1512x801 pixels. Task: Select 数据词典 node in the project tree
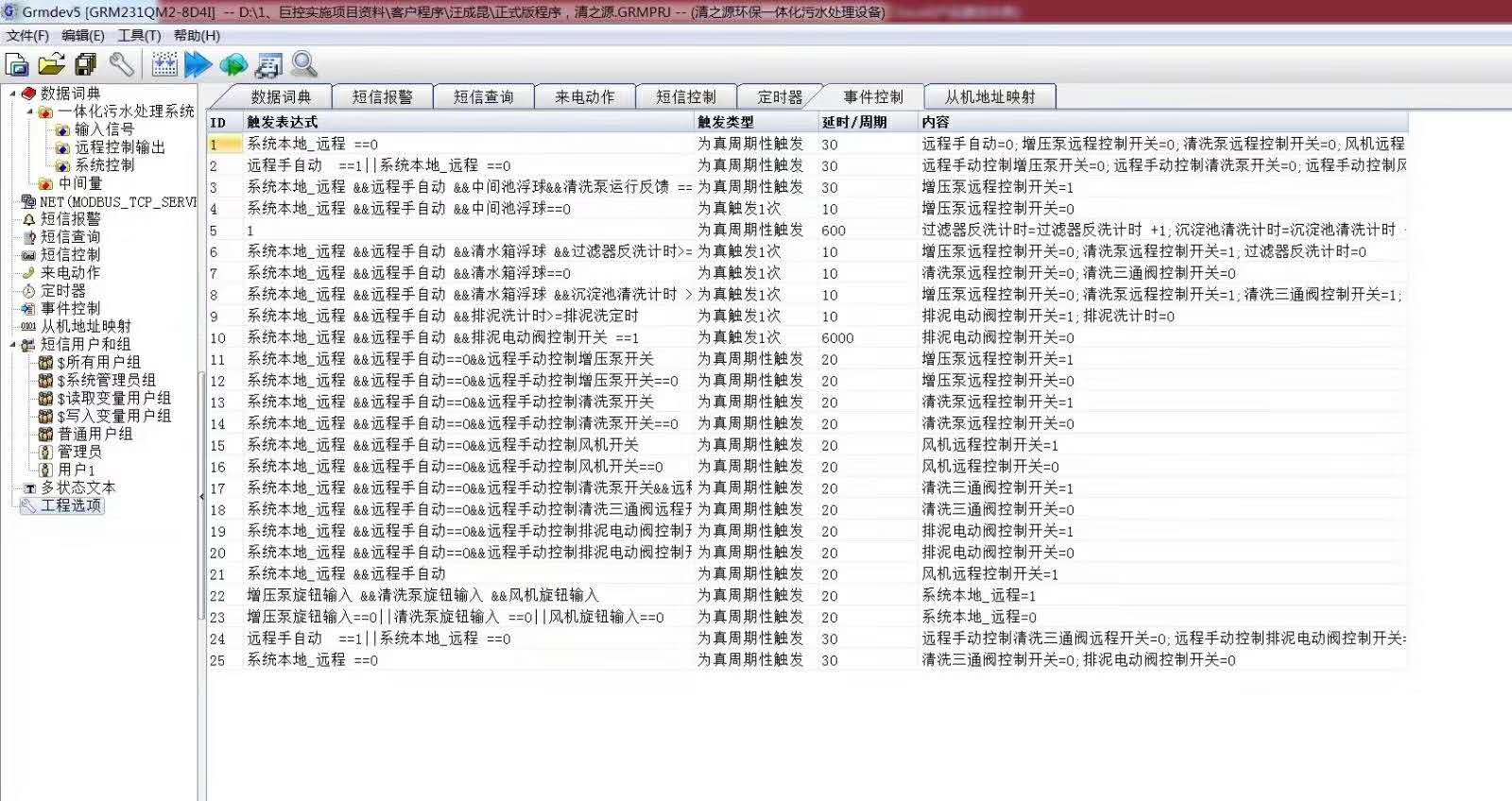click(x=70, y=94)
